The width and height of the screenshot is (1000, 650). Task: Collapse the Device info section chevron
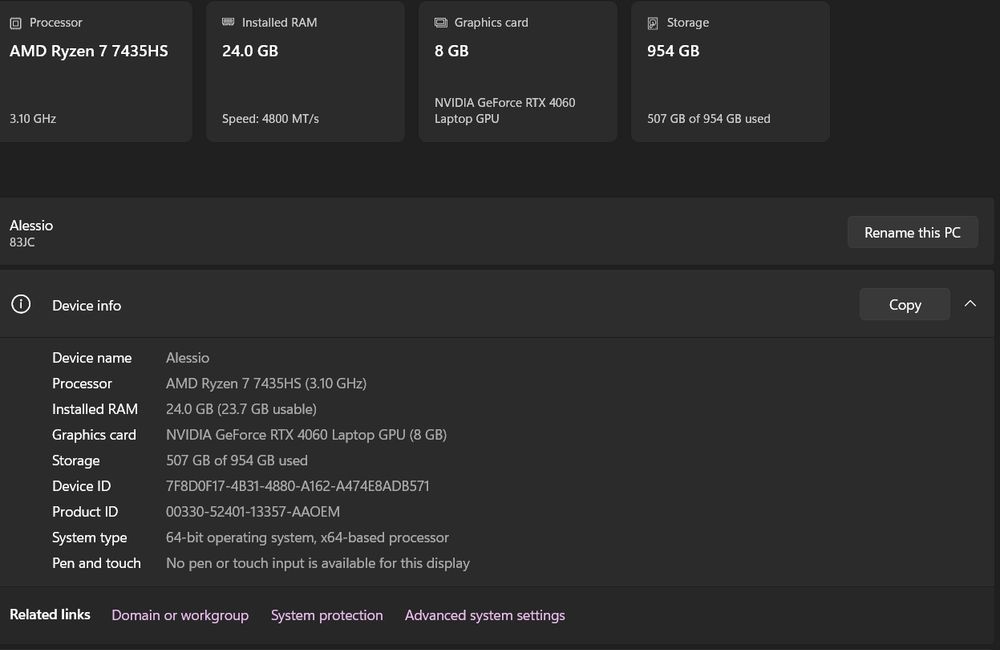click(970, 304)
